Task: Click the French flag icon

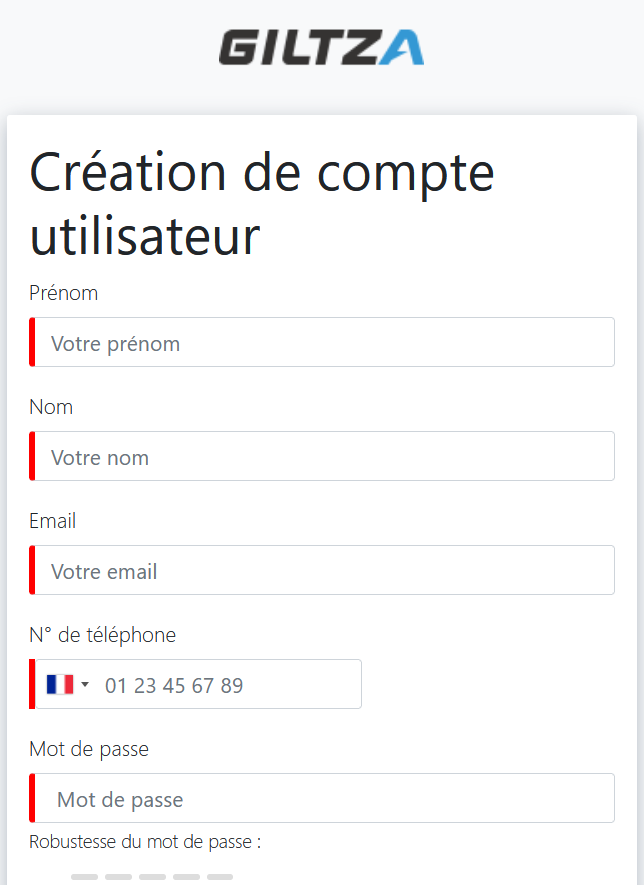Action: [x=60, y=685]
